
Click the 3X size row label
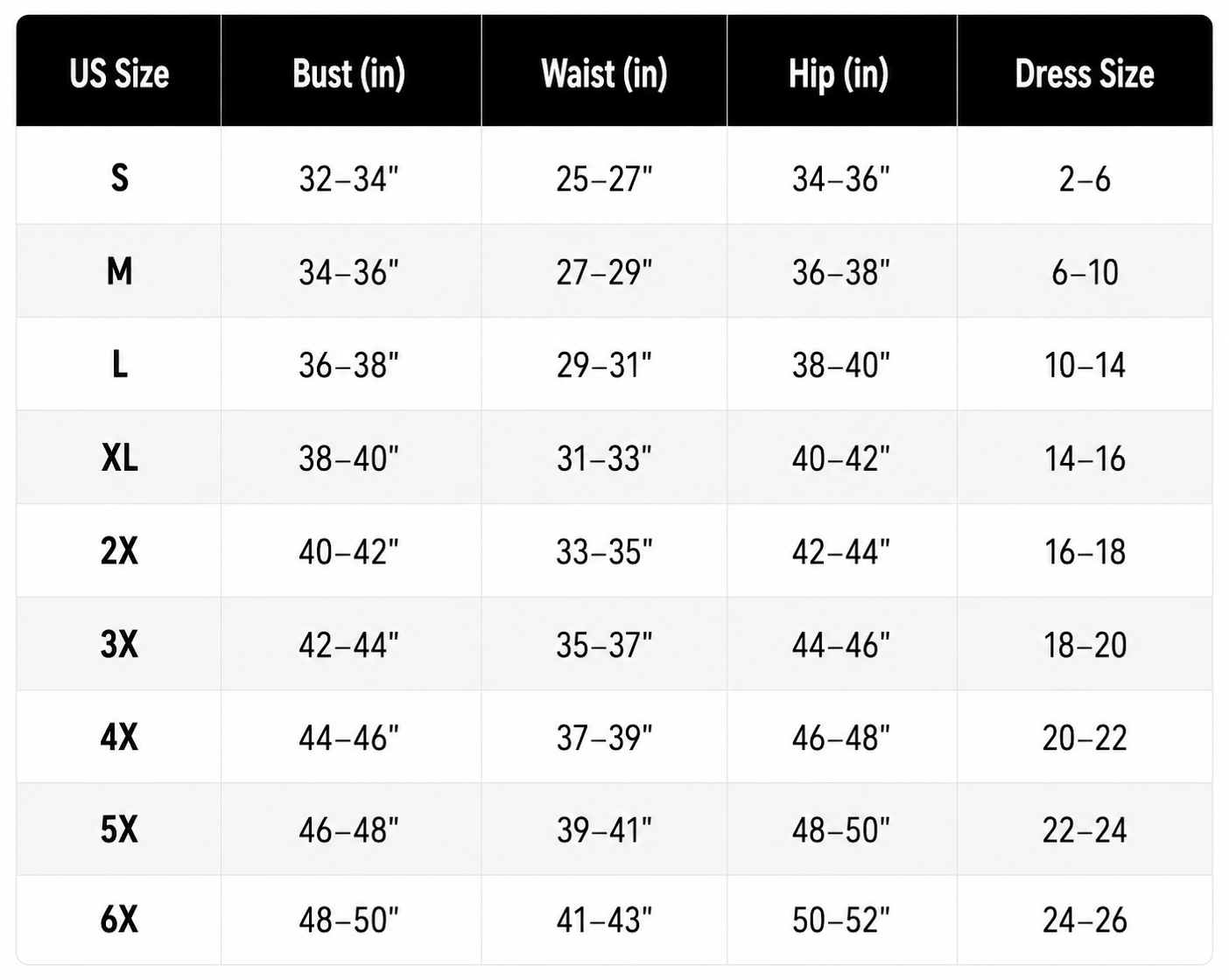click(119, 643)
